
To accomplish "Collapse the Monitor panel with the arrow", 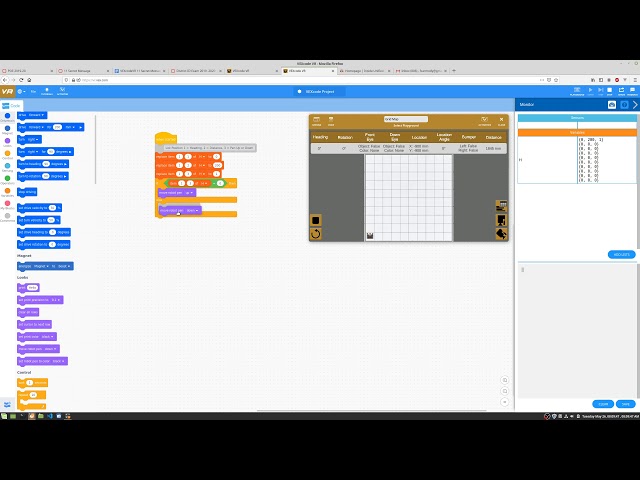I will (635, 105).
